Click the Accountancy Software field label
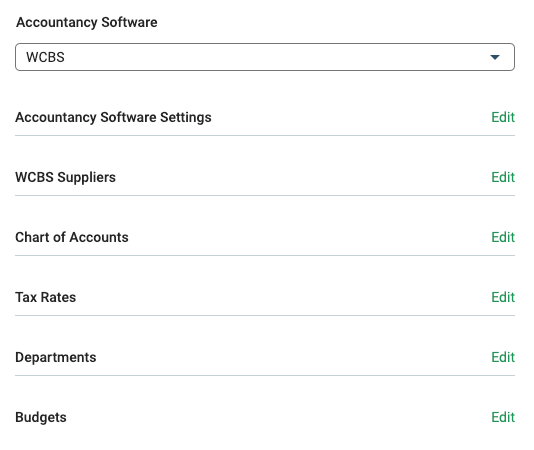Viewport: 534px width, 450px height. tap(87, 22)
